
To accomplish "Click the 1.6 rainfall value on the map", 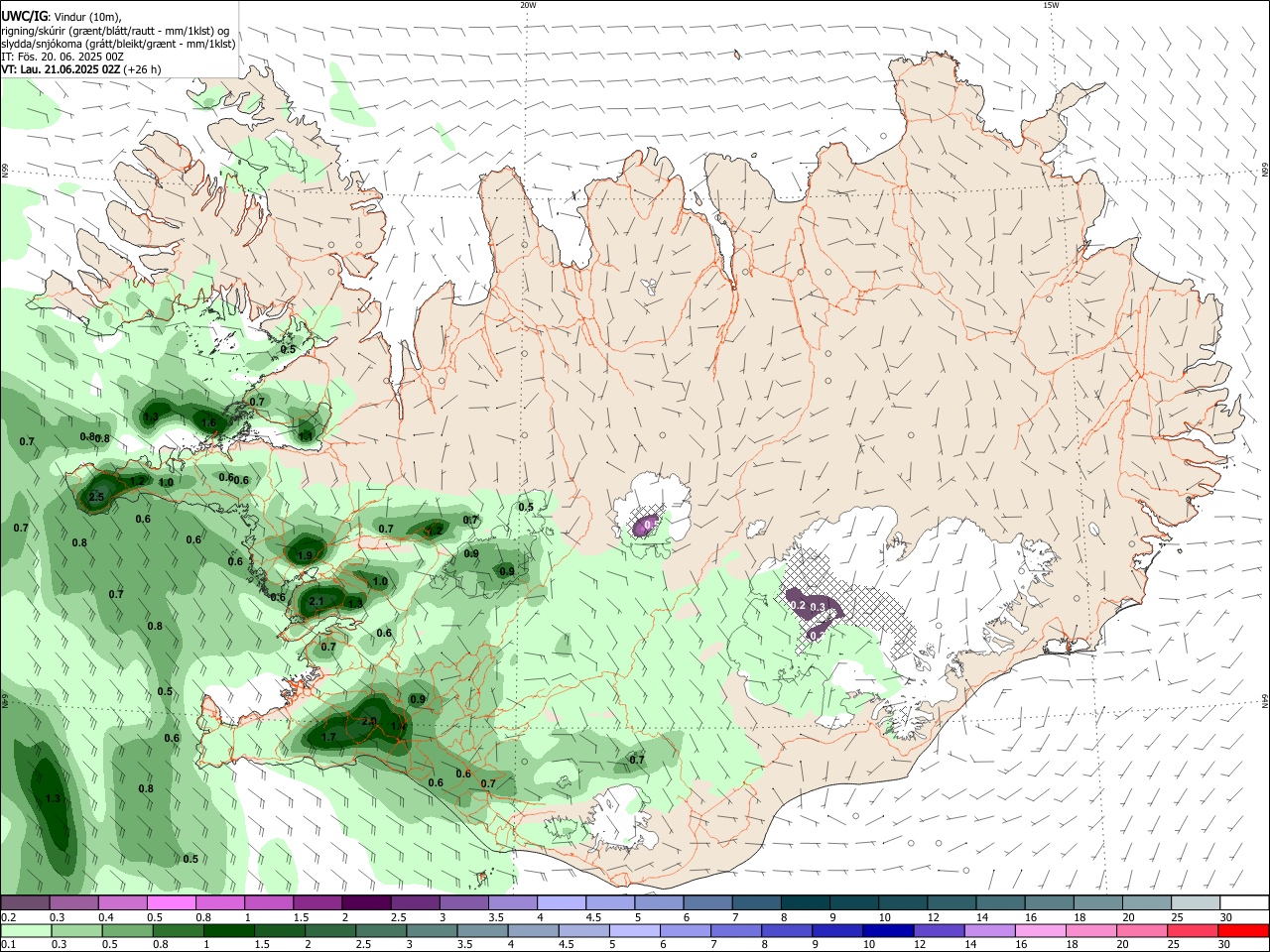I will [x=208, y=422].
